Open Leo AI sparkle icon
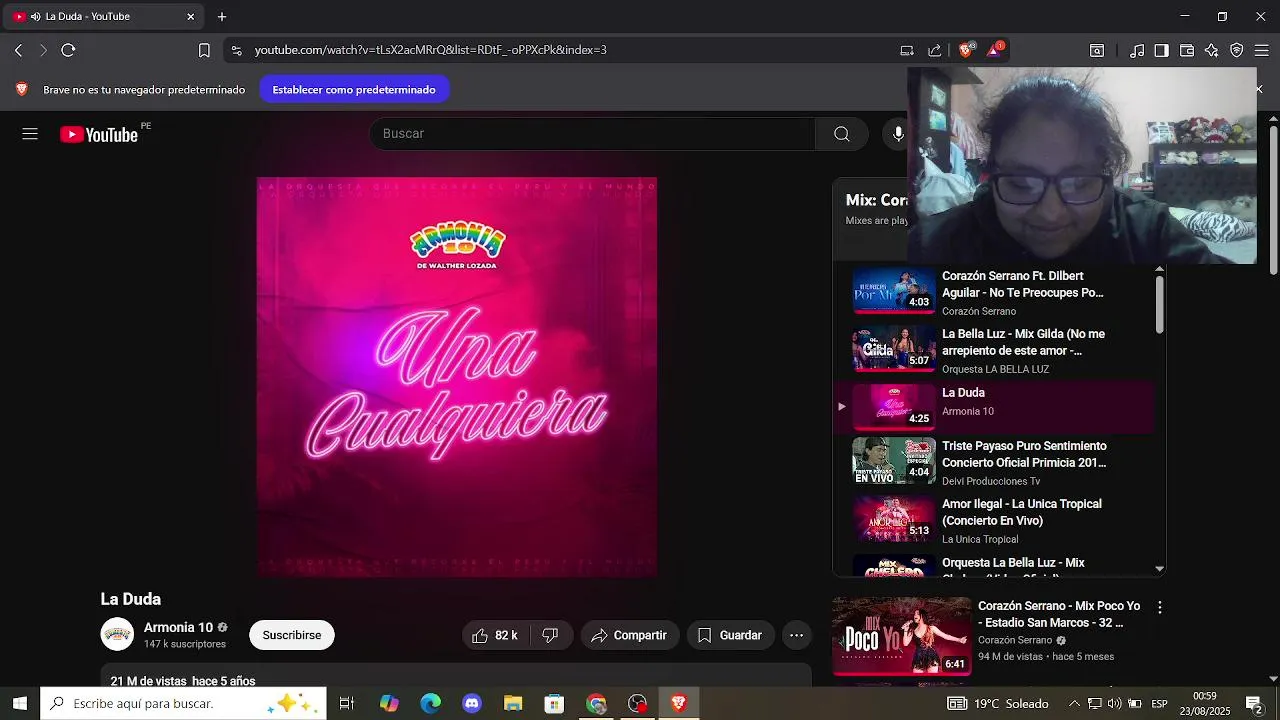 (x=1211, y=50)
